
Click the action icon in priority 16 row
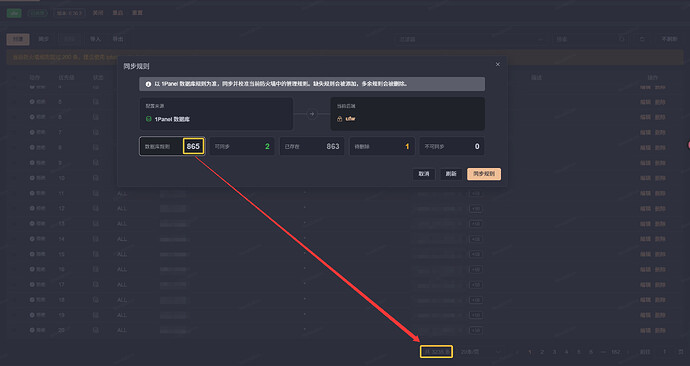coord(32,269)
